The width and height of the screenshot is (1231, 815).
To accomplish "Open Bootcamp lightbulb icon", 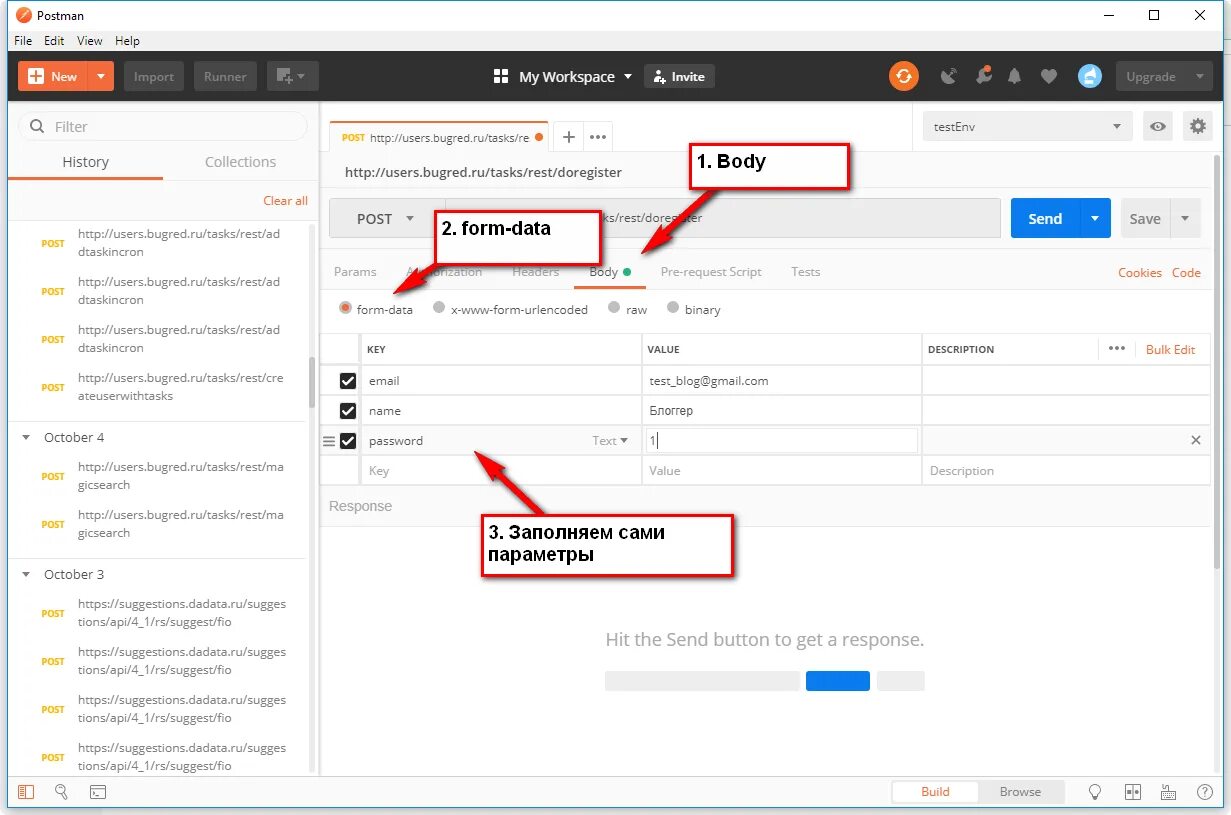I will pyautogui.click(x=1095, y=792).
